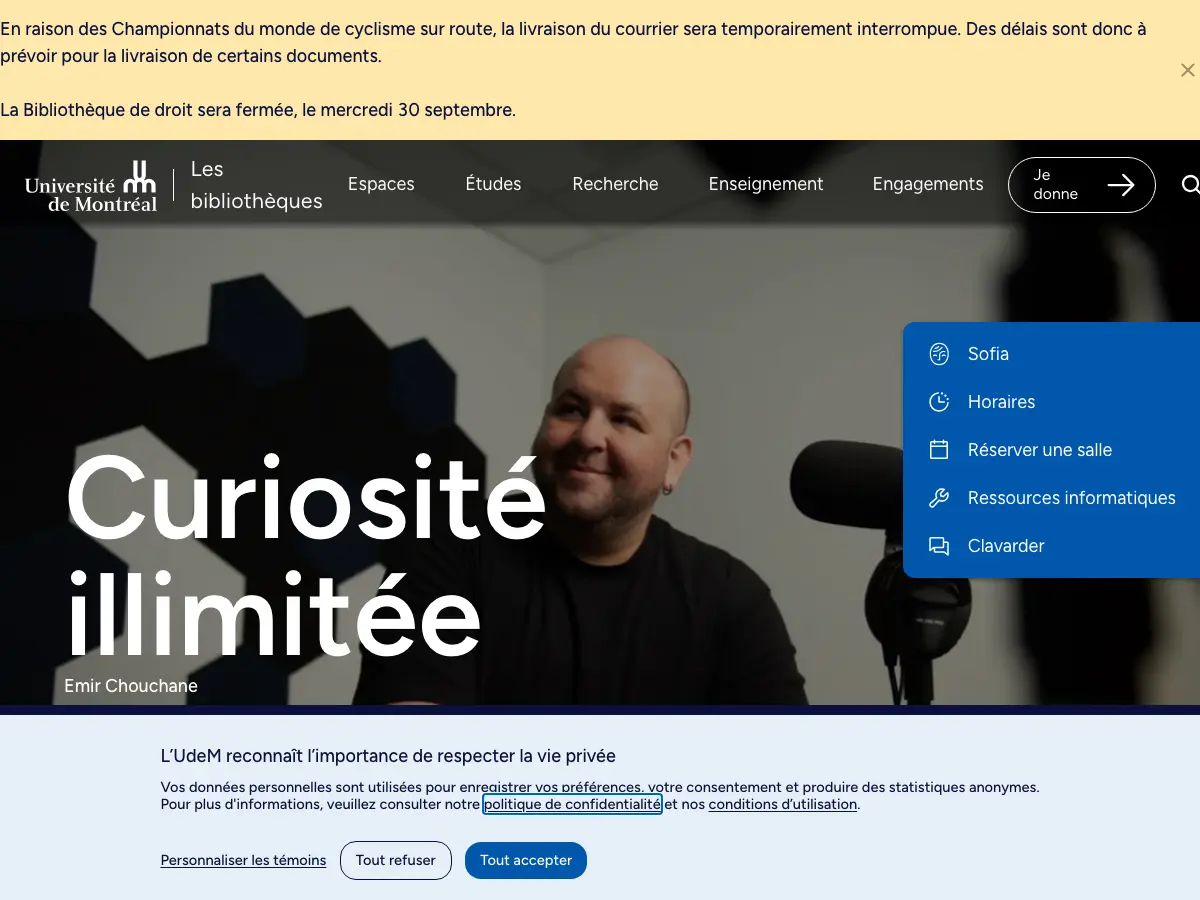Screen dimensions: 1200x900
Task: Click the arrow in the Je donne button
Action: pos(1121,185)
